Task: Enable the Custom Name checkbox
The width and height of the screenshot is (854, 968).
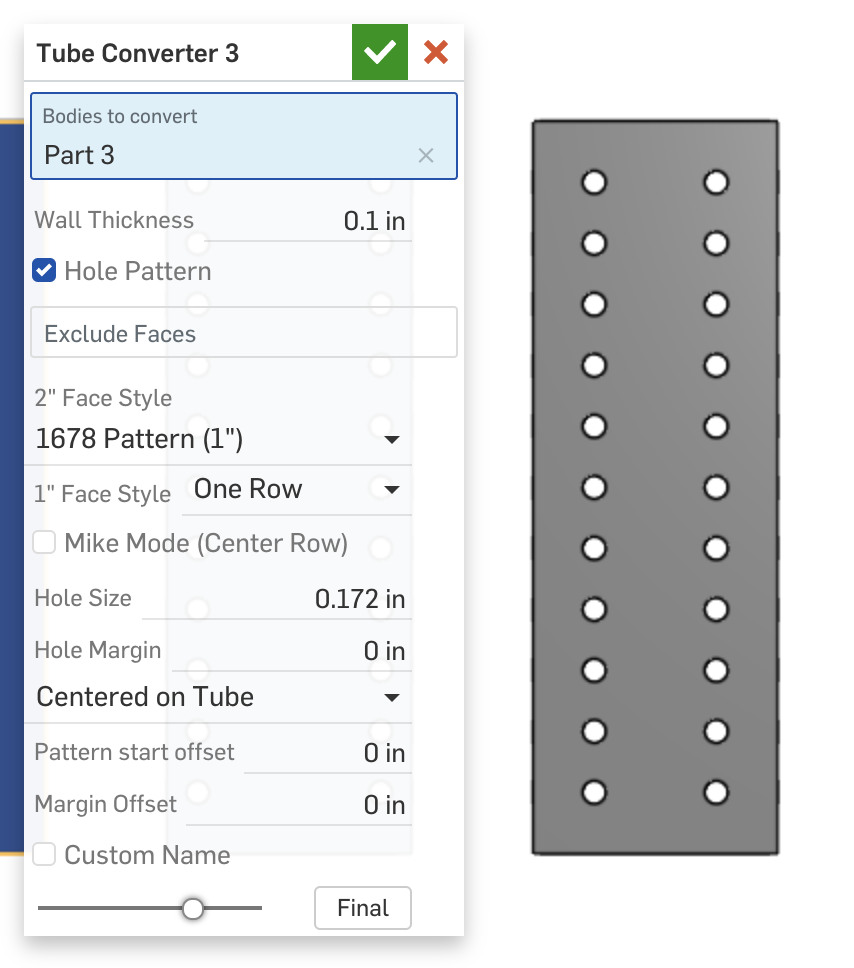Action: click(x=44, y=854)
